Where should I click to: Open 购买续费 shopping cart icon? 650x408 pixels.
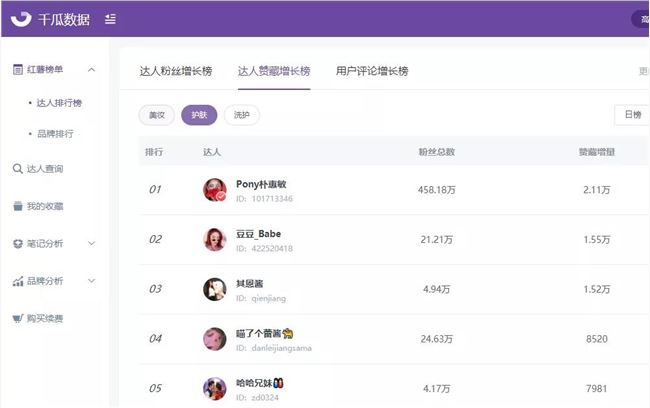pyautogui.click(x=18, y=318)
